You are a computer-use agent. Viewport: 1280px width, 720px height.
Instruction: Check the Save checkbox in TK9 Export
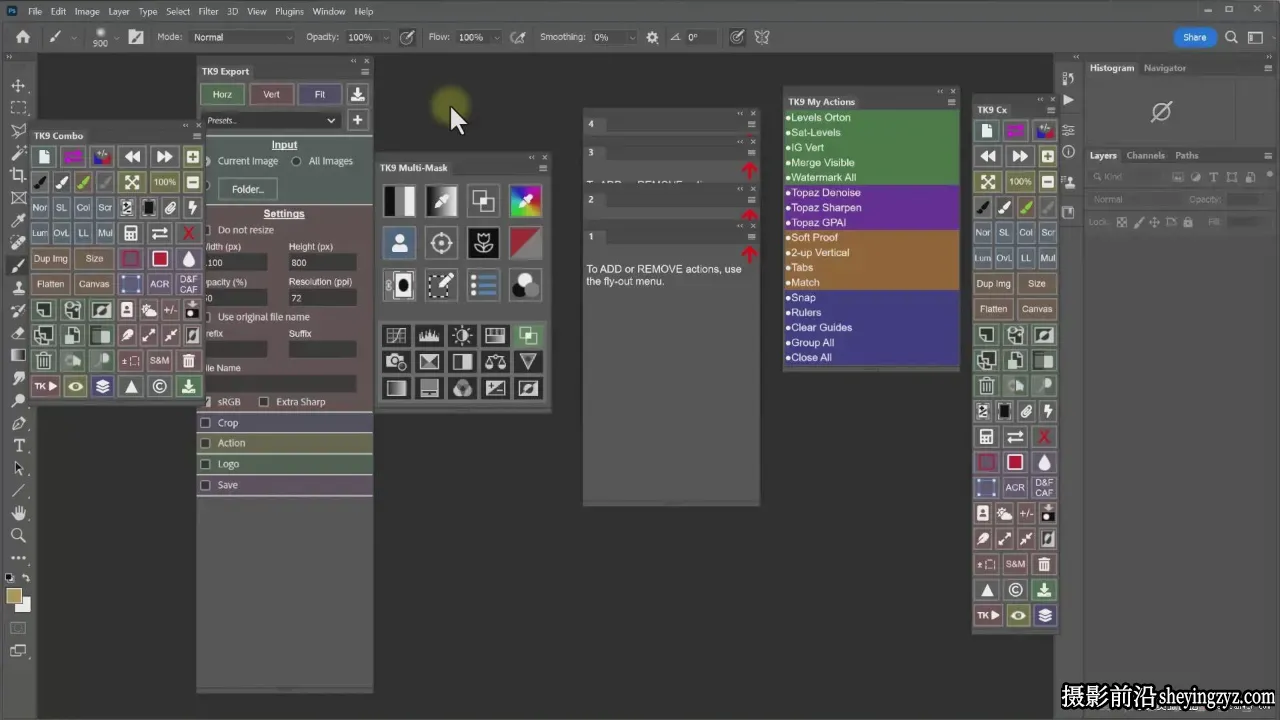(206, 485)
